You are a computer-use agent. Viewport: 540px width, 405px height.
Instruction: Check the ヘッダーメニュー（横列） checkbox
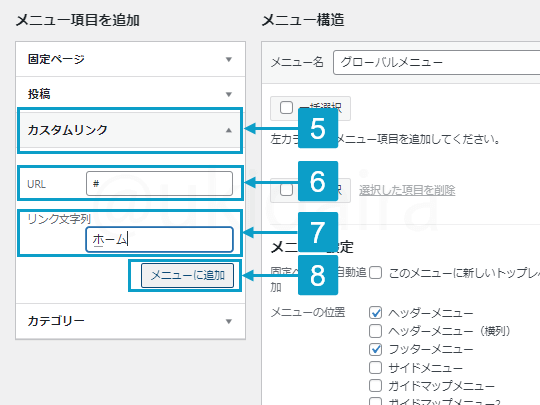[x=375, y=331]
